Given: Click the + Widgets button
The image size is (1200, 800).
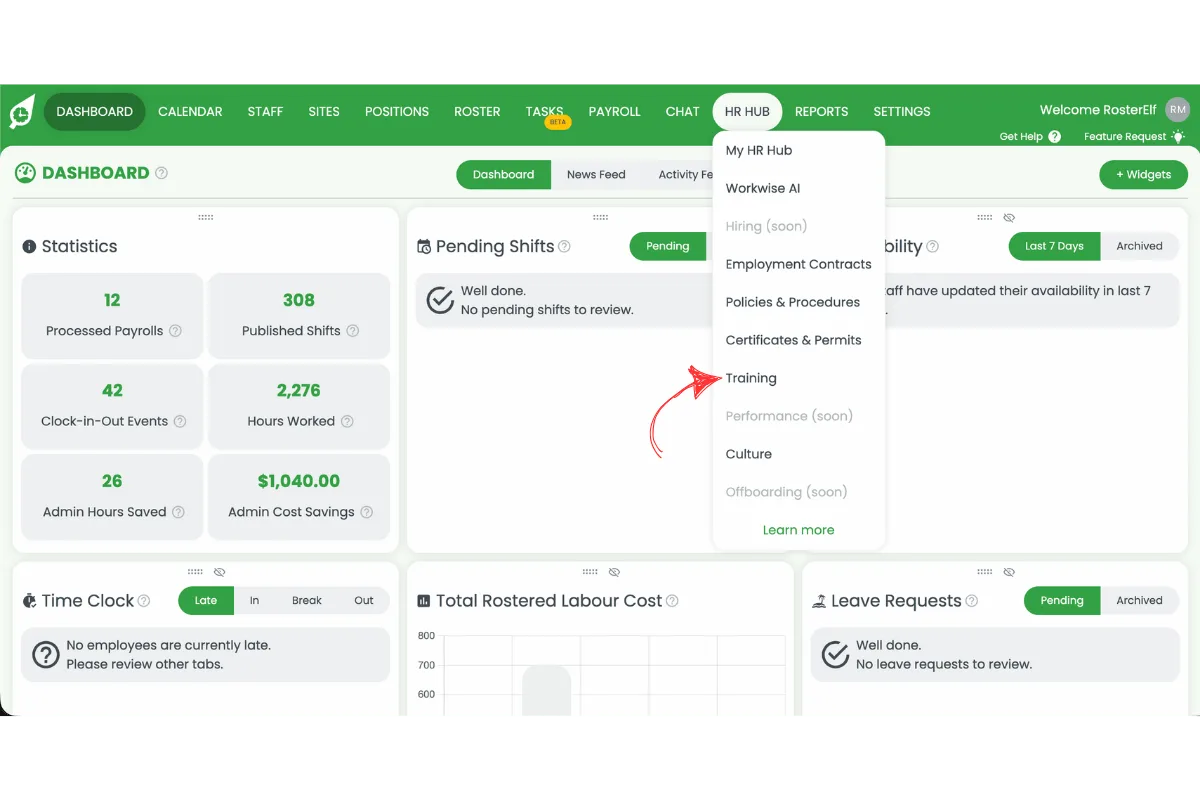Looking at the screenshot, I should click(x=1143, y=174).
